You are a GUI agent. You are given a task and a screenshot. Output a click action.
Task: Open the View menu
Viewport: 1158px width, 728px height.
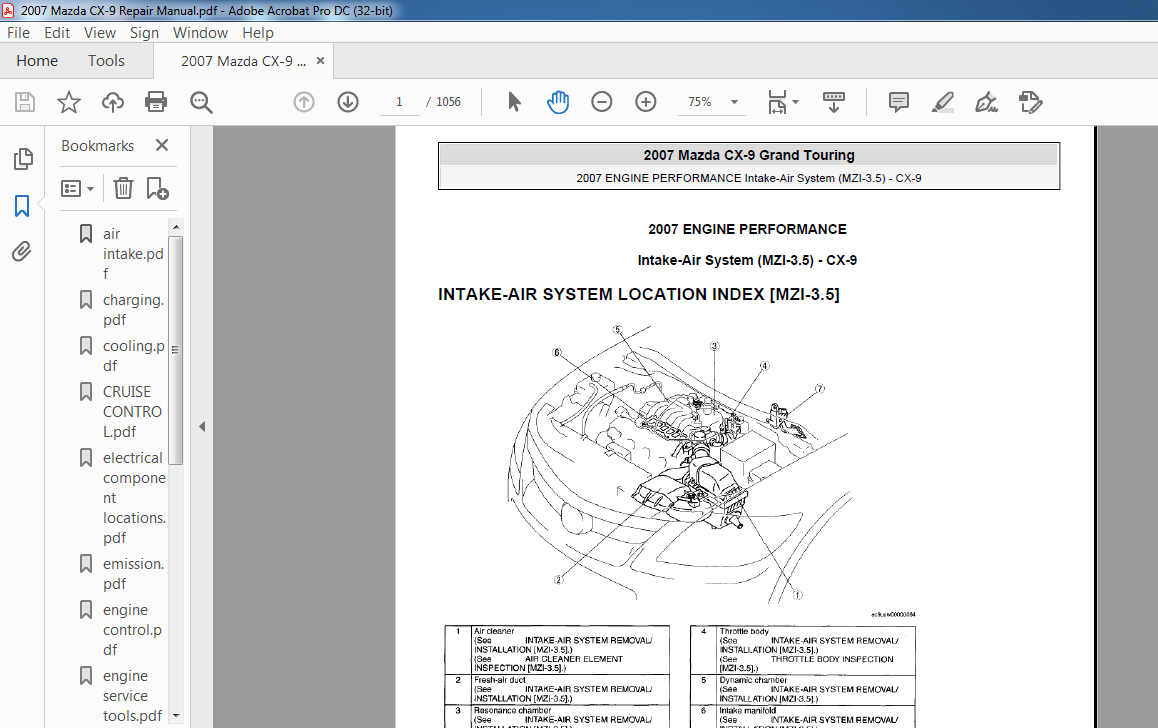tap(100, 32)
